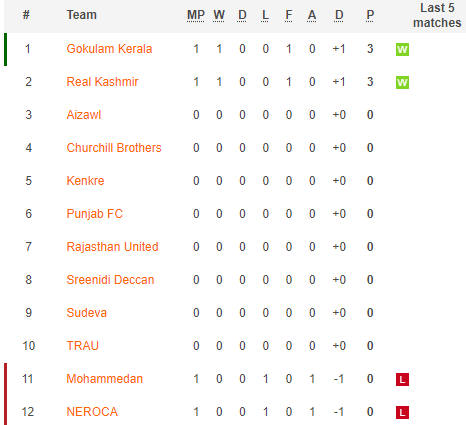The image size is (466, 425).
Task: Open Rajasthan United team link
Action: click(112, 247)
